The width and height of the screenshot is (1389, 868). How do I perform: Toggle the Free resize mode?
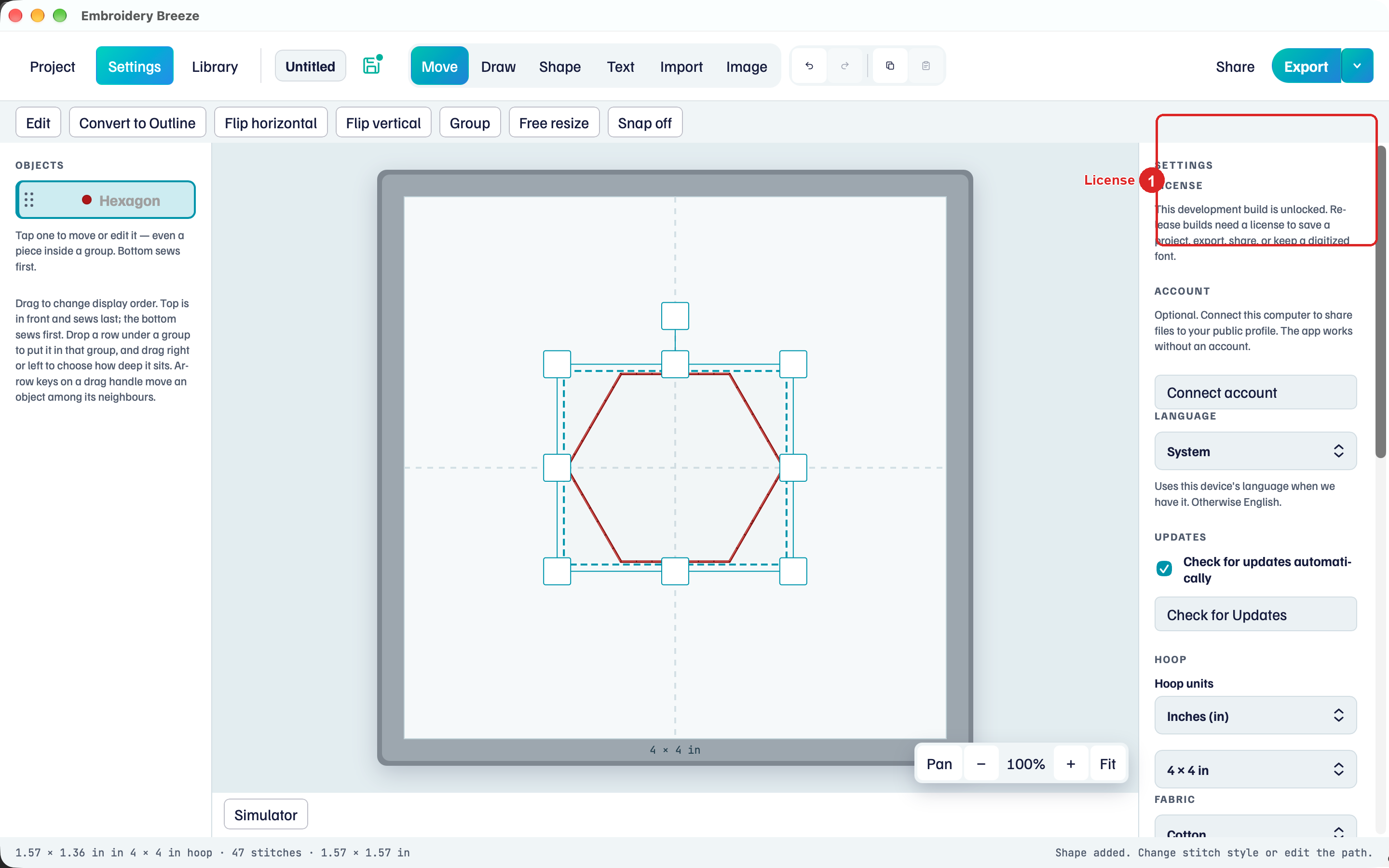554,123
